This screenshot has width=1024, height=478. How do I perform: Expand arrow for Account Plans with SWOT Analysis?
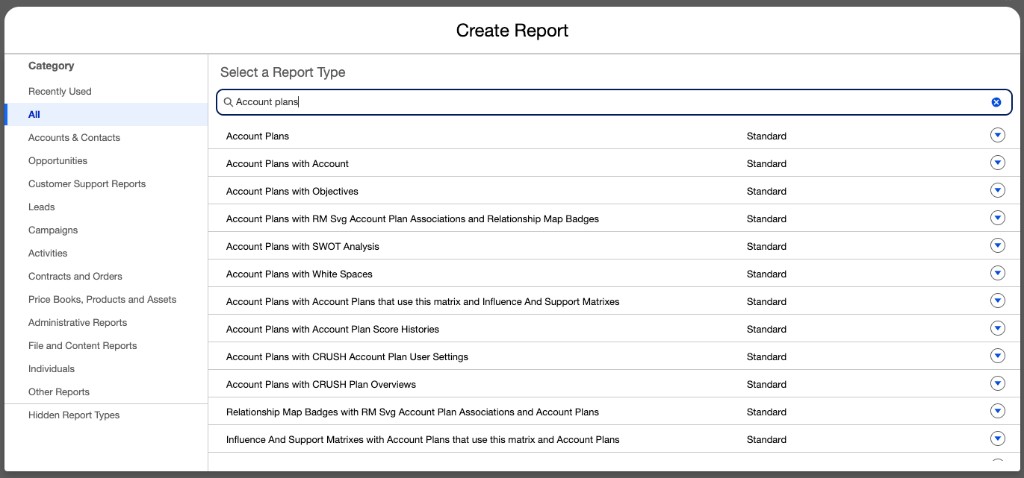(997, 246)
